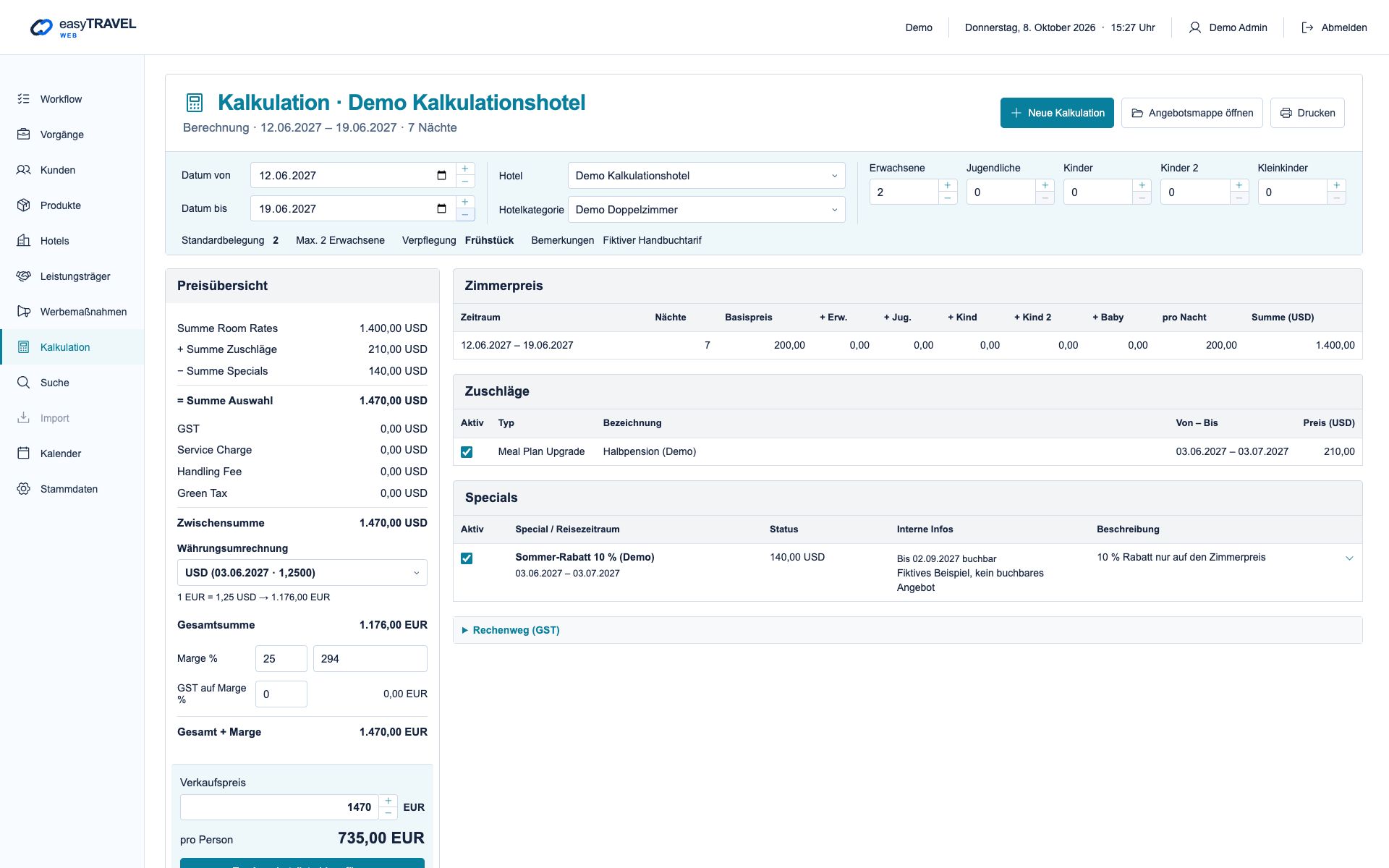The height and width of the screenshot is (868, 1389).
Task: Click the Demo Admin user icon
Action: click(1195, 27)
